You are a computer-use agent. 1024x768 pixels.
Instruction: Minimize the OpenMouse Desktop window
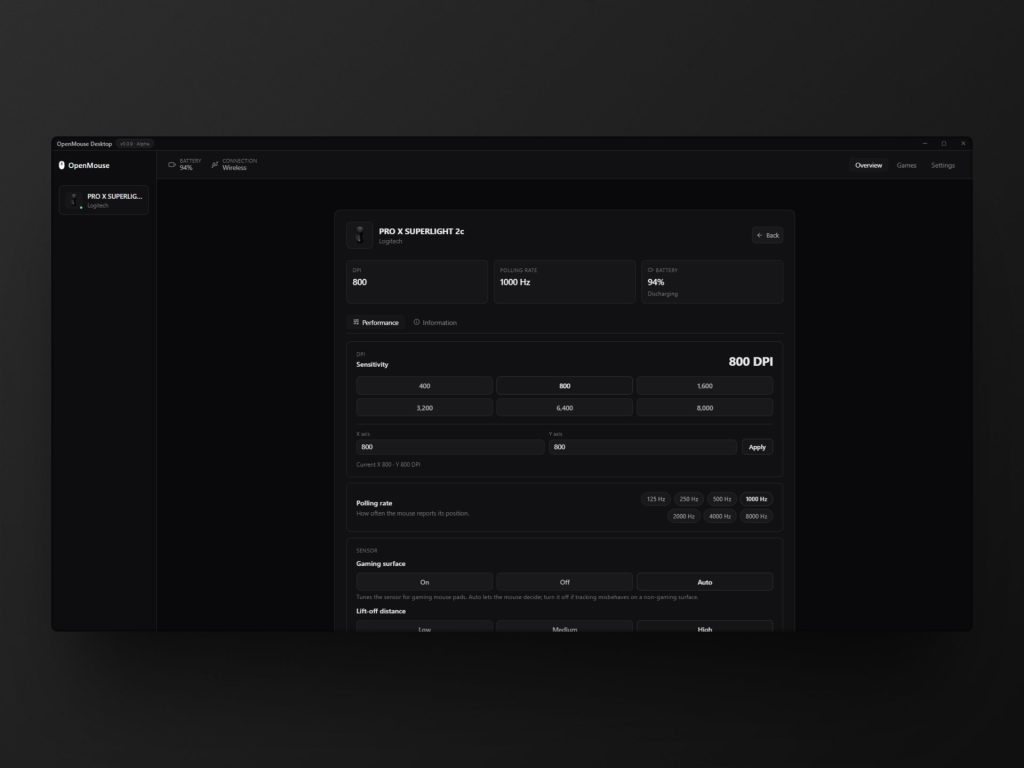click(925, 144)
